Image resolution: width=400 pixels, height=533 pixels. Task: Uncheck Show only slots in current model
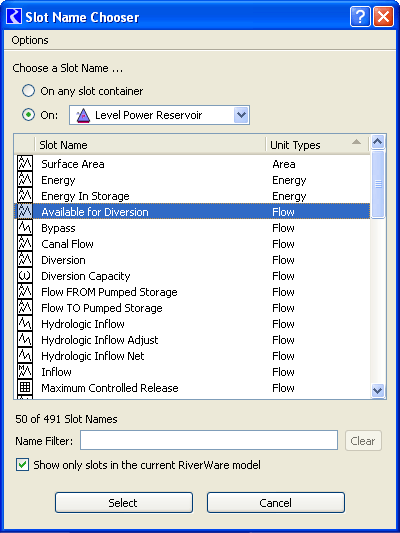[x=22, y=464]
